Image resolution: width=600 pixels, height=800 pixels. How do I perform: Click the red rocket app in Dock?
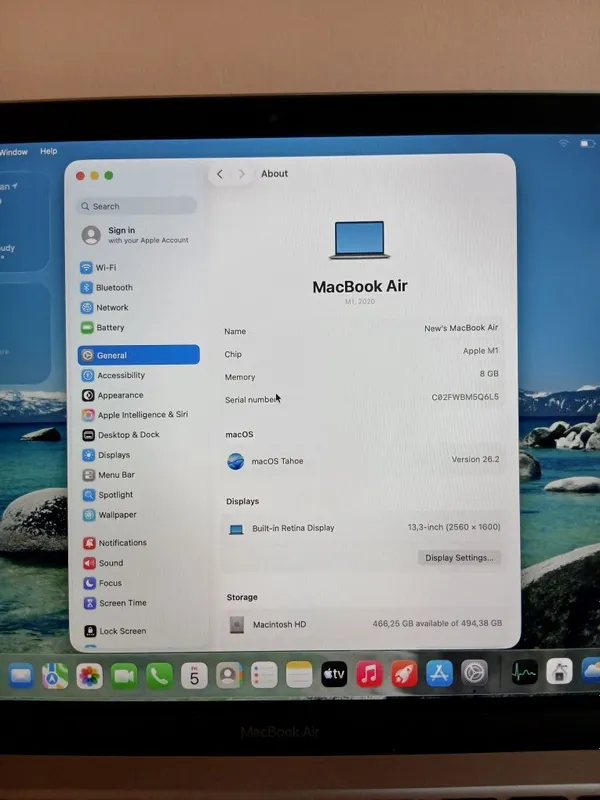(x=405, y=673)
